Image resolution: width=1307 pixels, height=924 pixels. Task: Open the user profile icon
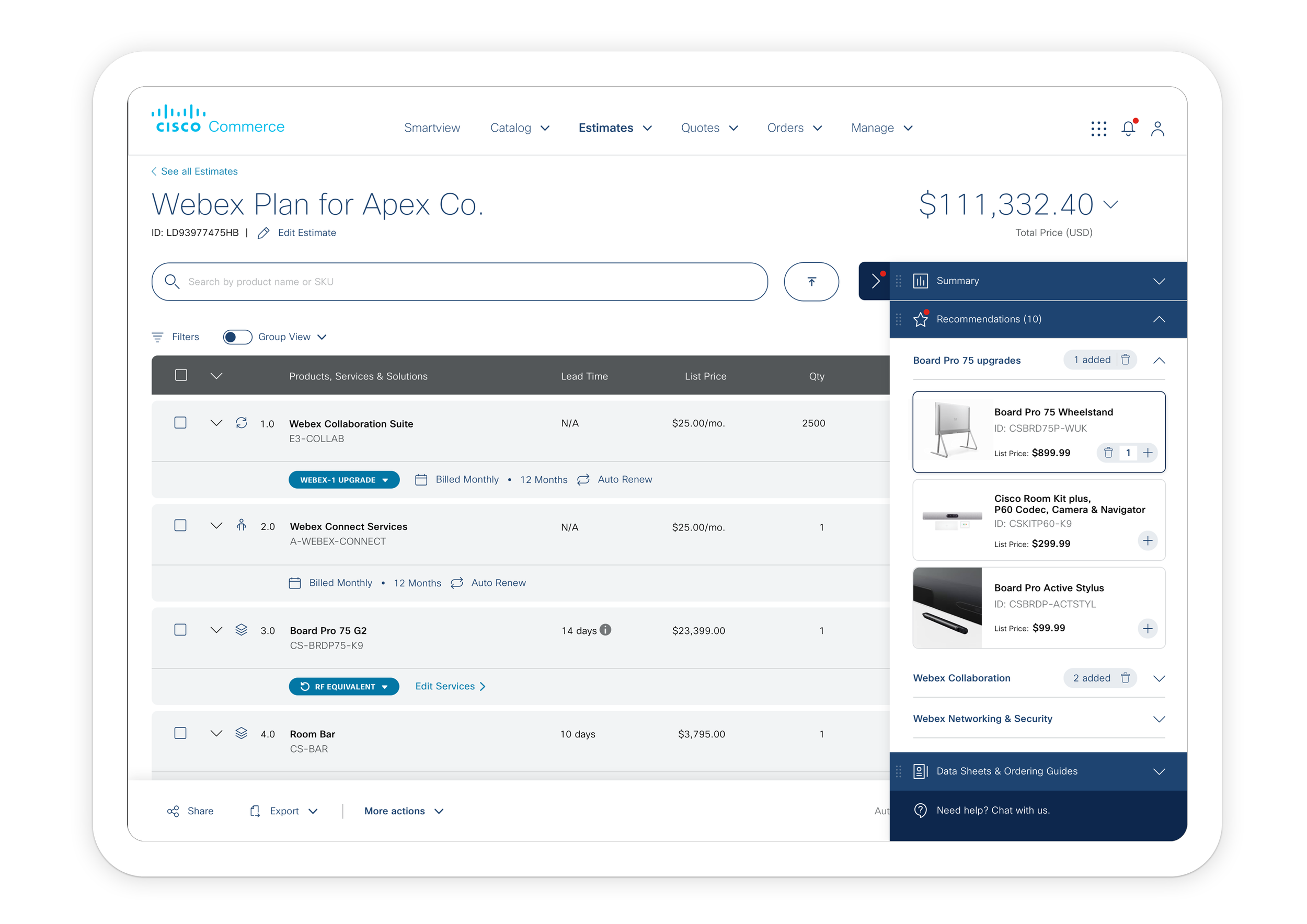1157,129
